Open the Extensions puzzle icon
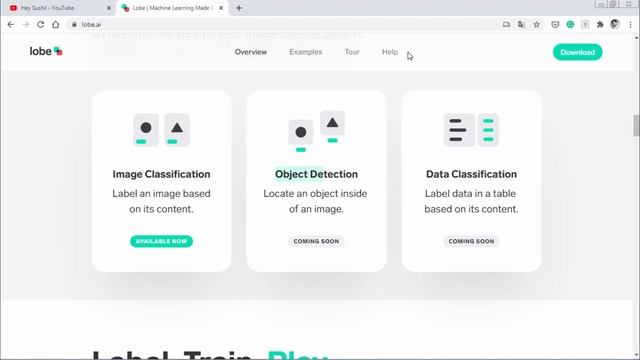This screenshot has height=360, width=640. (600, 24)
